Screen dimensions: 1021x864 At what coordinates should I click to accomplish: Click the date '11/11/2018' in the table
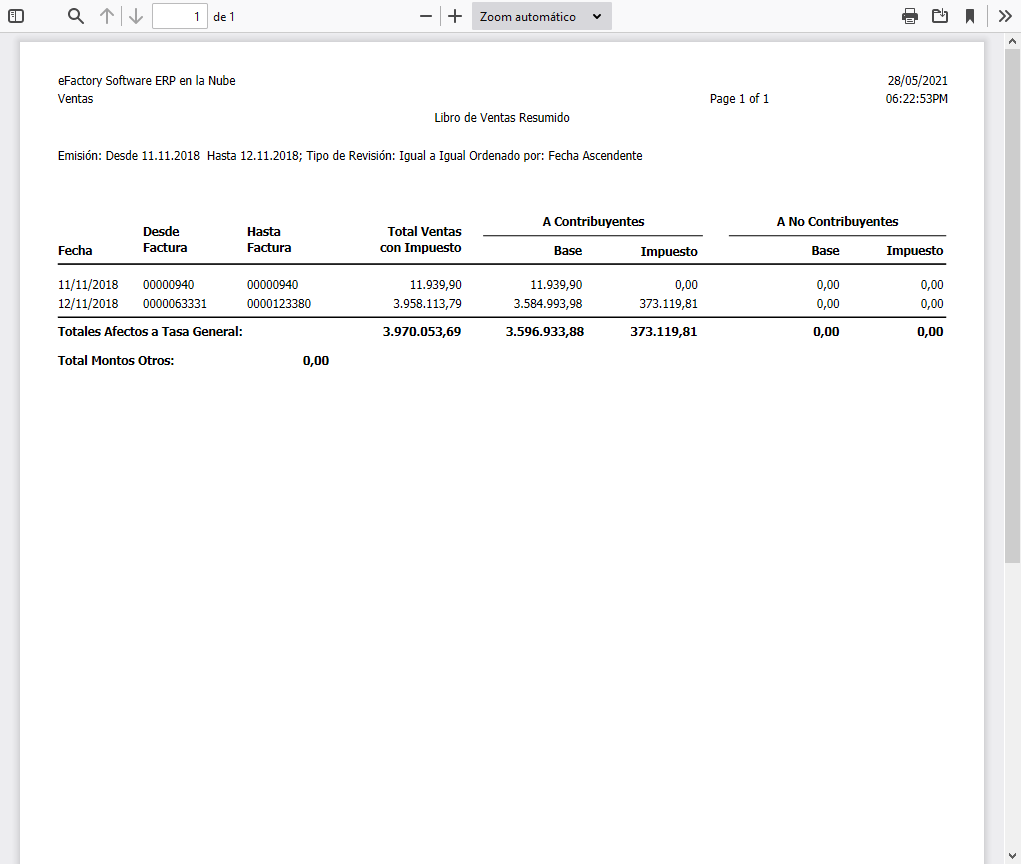[x=86, y=284]
